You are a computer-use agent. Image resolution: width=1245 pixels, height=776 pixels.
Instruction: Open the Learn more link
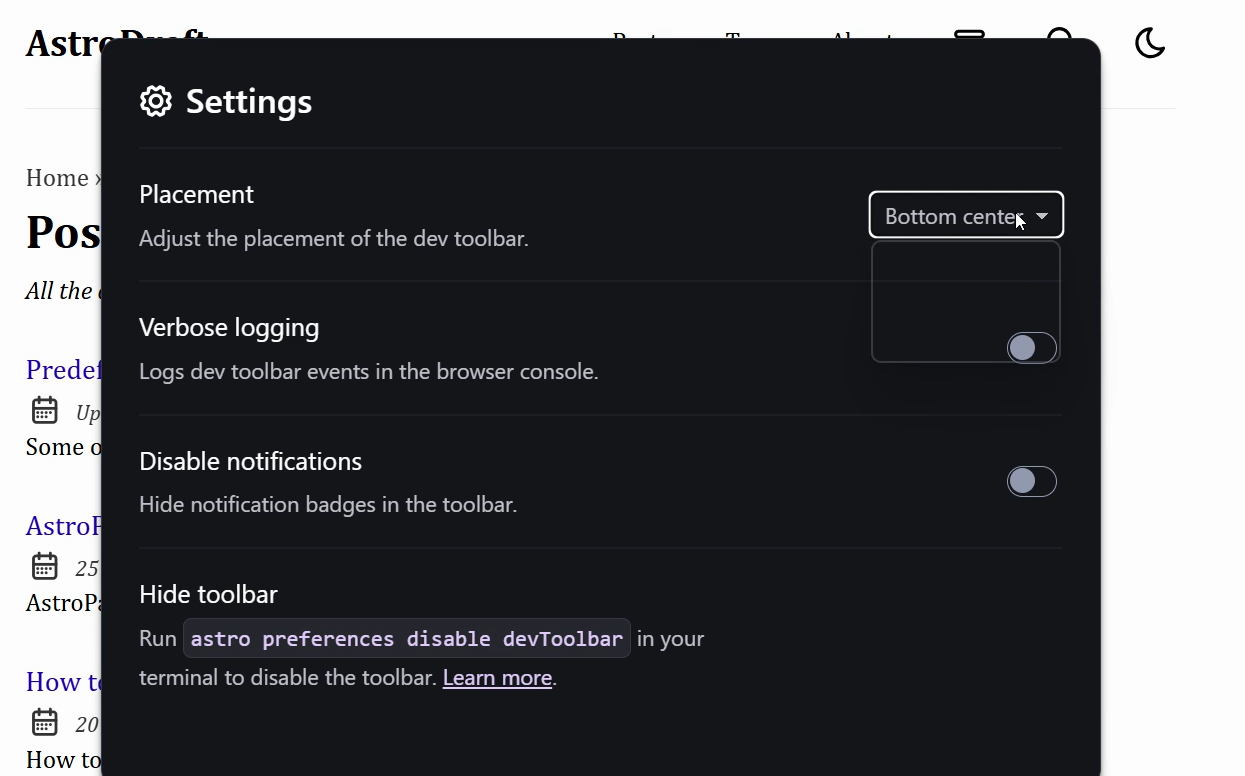(x=497, y=678)
